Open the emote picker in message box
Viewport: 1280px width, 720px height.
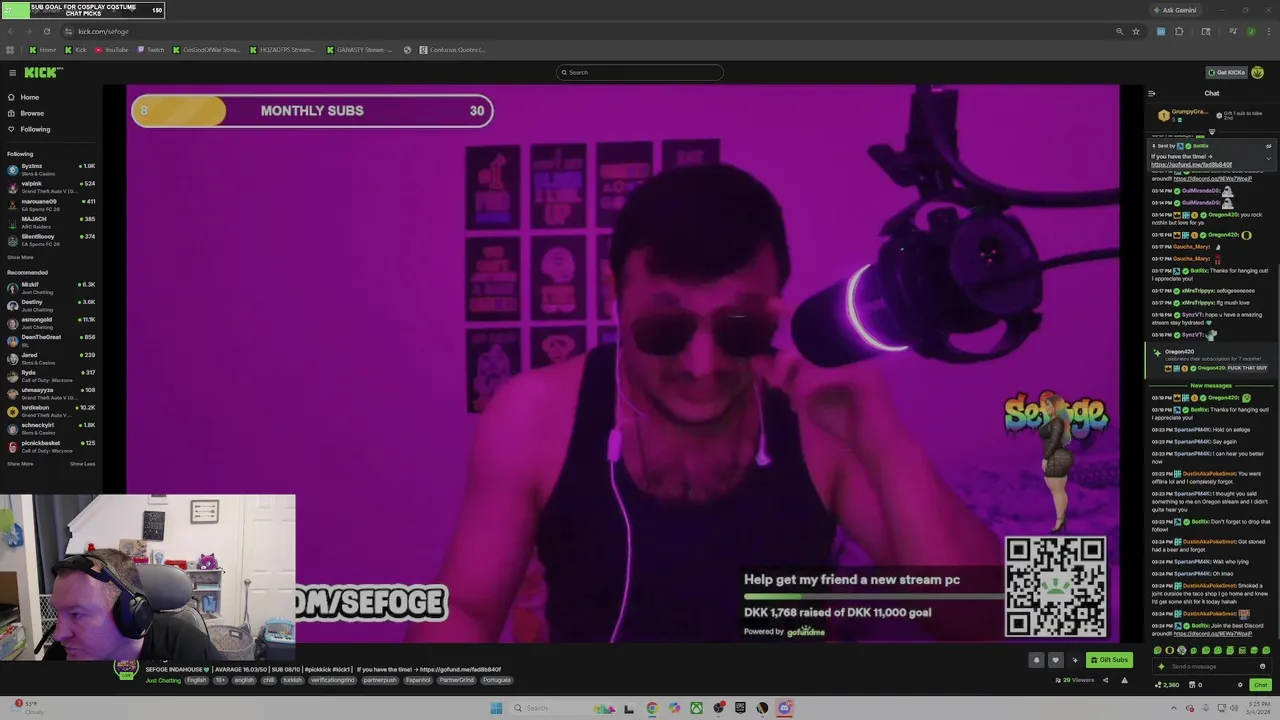(1263, 666)
